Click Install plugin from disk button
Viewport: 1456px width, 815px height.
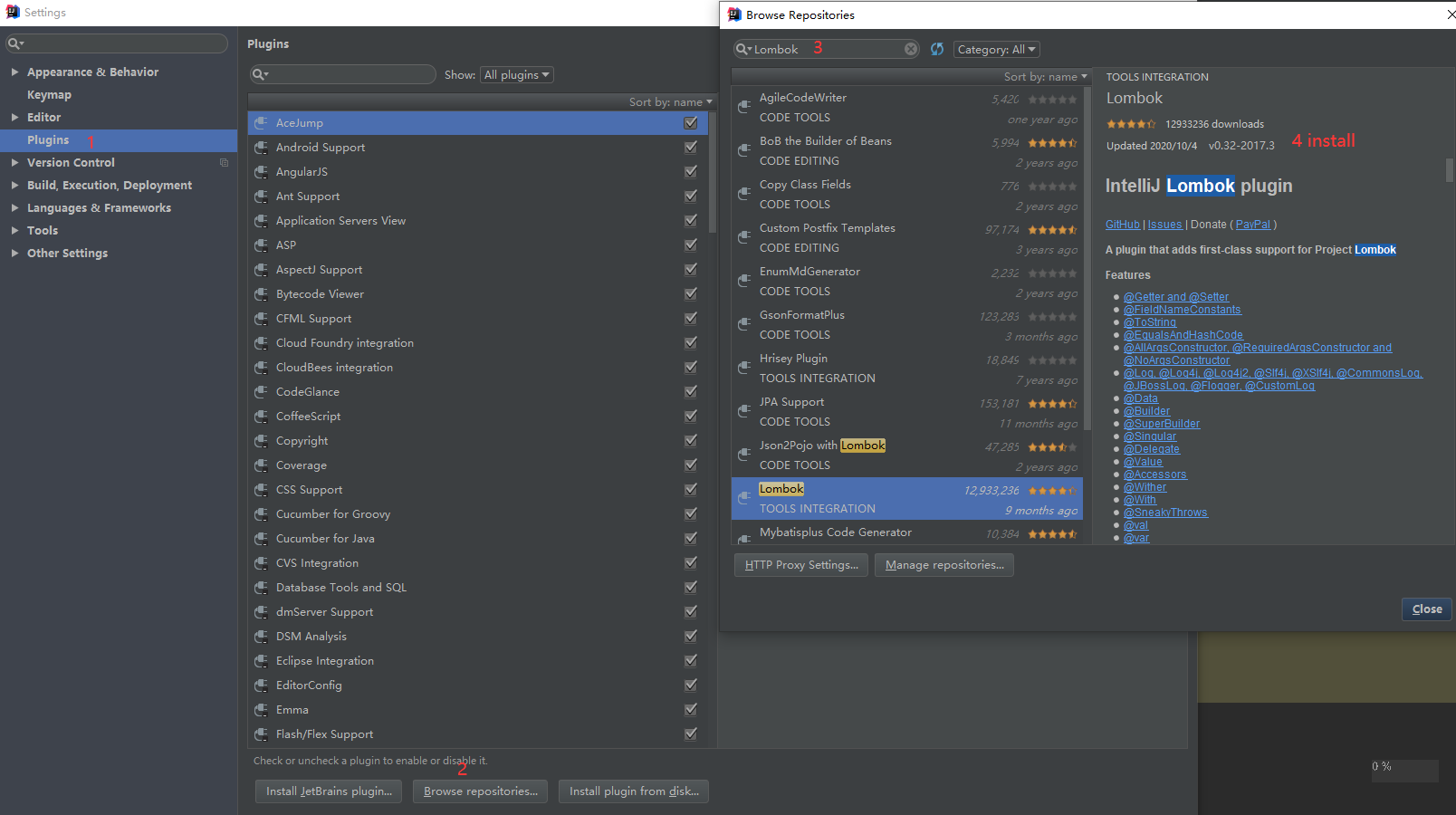pos(634,791)
